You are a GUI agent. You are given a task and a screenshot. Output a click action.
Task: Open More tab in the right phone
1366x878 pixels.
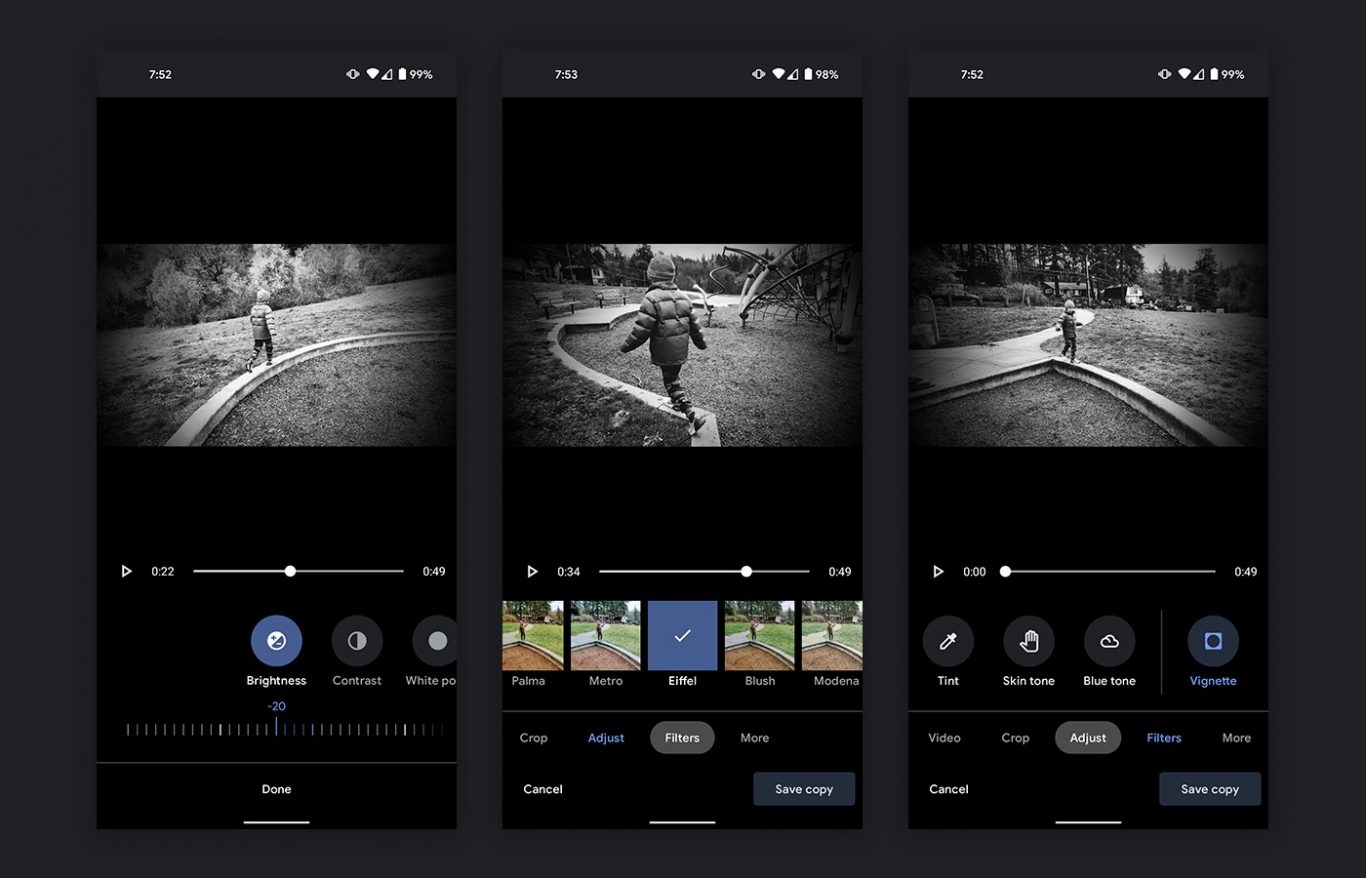(x=1237, y=738)
